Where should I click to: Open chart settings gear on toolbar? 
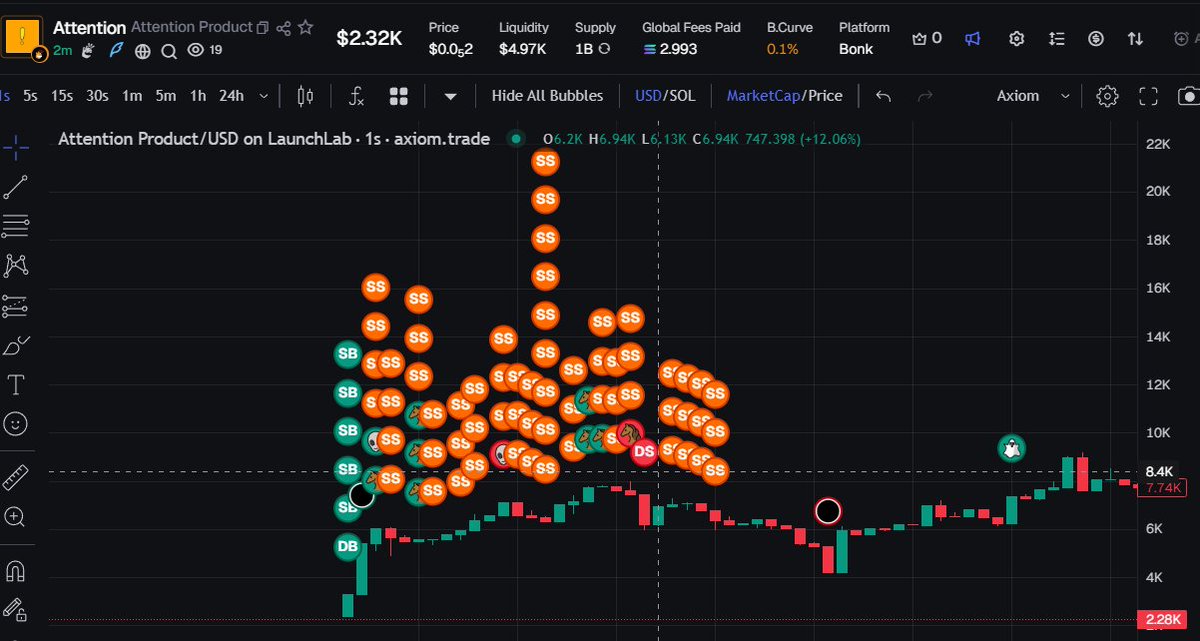[x=1107, y=96]
